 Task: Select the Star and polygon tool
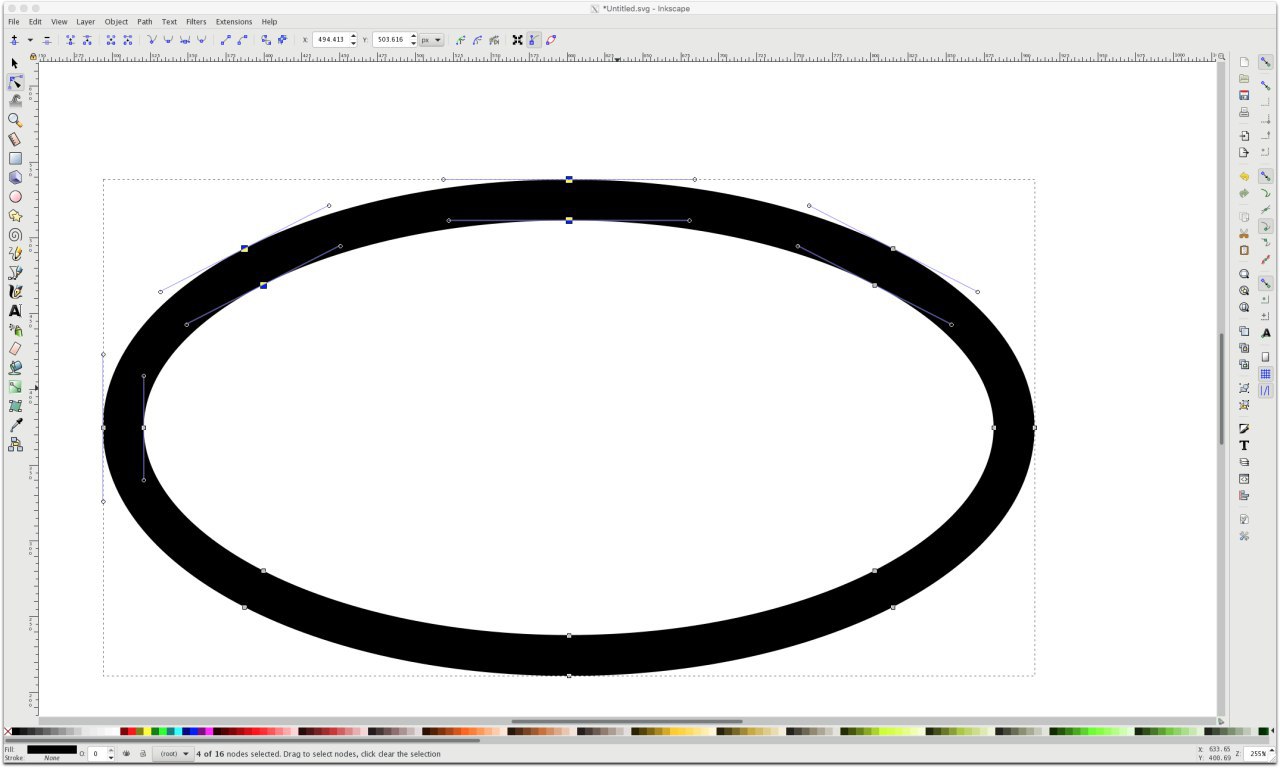click(15, 215)
